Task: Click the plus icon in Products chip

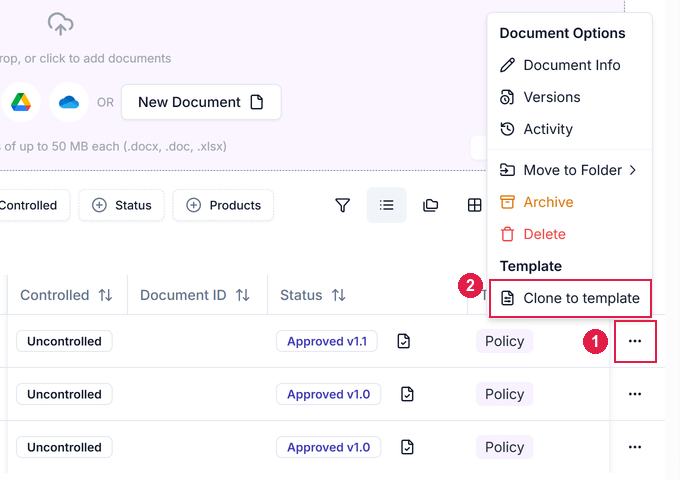Action: [x=193, y=205]
